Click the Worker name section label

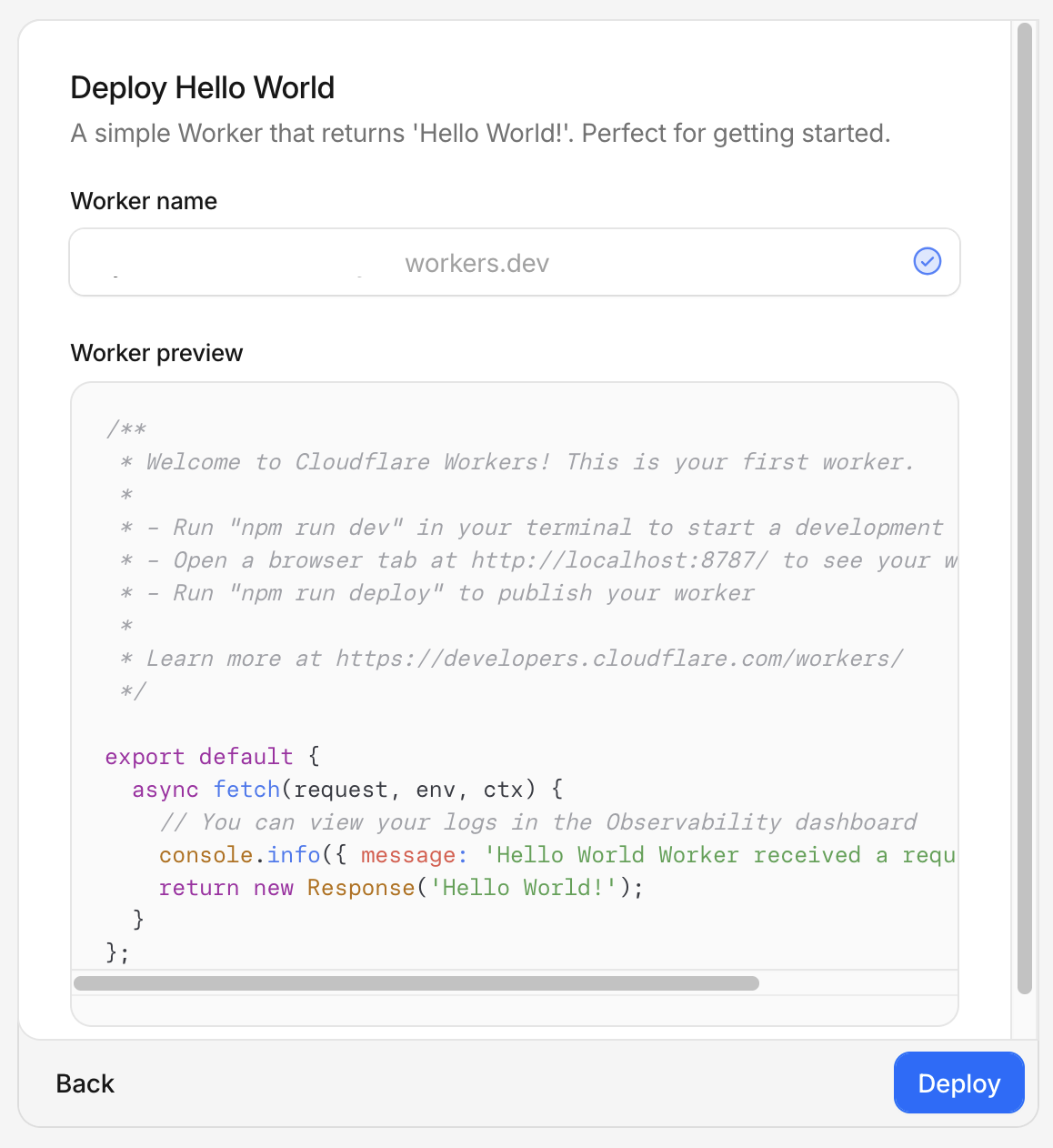[x=143, y=201]
